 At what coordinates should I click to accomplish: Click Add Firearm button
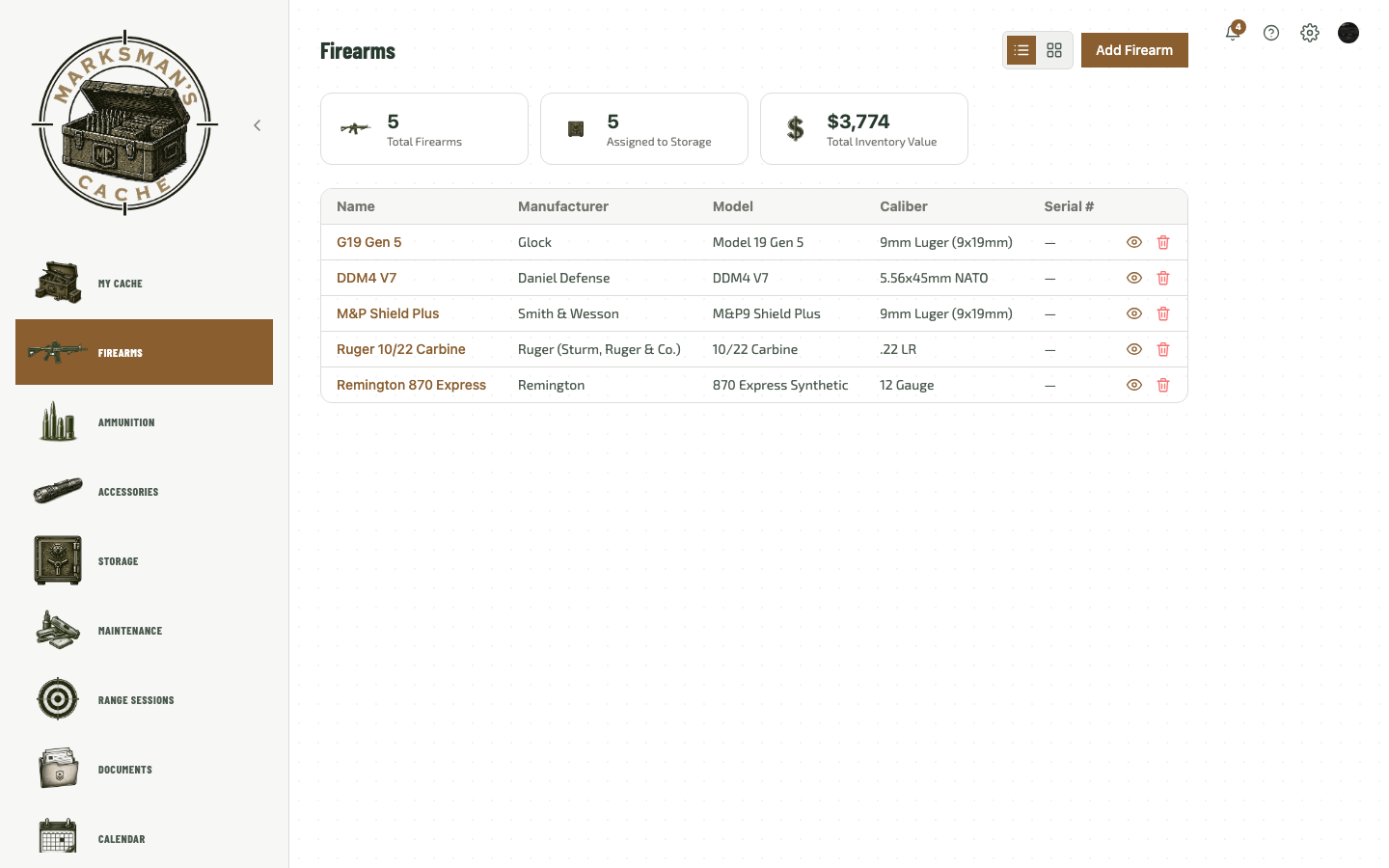coord(1134,50)
